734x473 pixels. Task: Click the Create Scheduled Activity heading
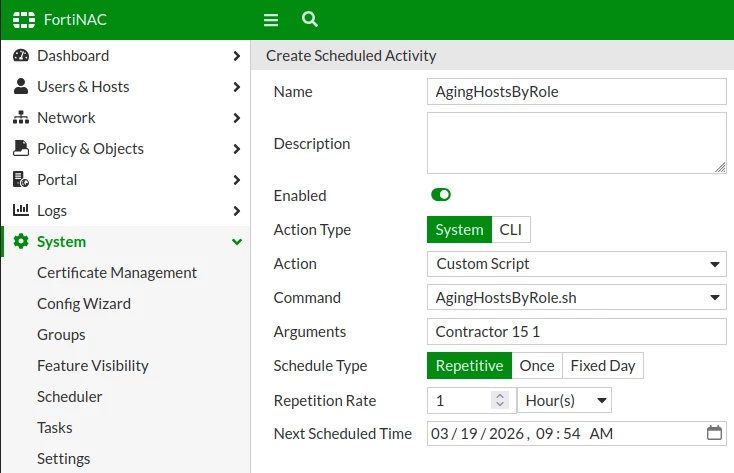coord(351,56)
